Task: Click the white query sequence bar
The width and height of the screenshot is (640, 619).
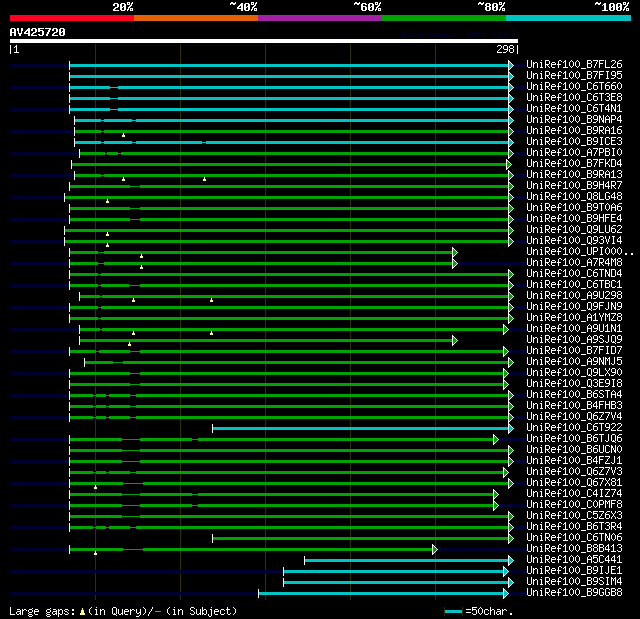Action: (x=264, y=41)
